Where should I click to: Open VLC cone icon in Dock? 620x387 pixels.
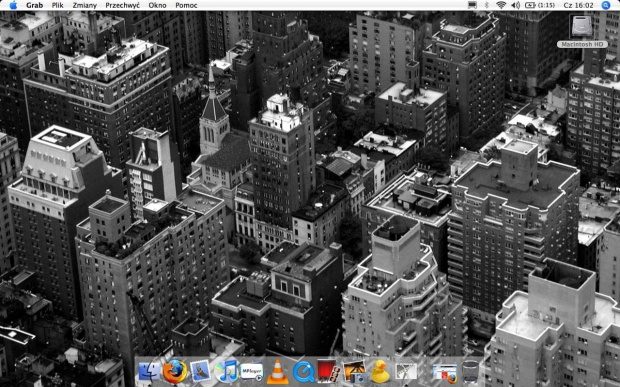click(x=278, y=372)
